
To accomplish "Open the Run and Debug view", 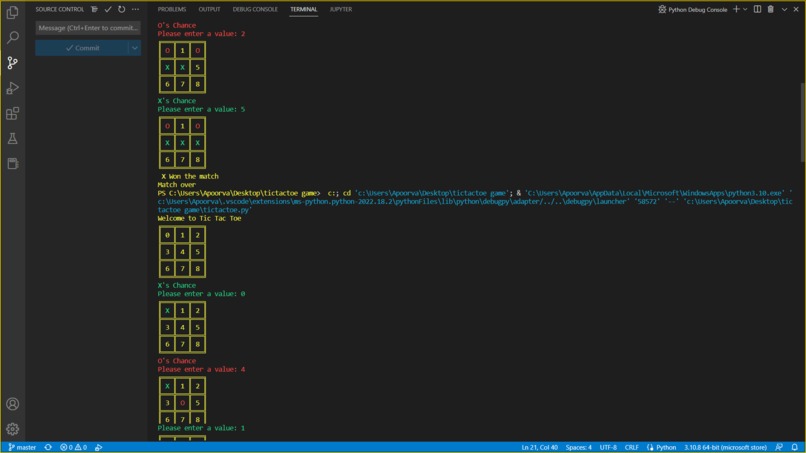I will (x=12, y=88).
